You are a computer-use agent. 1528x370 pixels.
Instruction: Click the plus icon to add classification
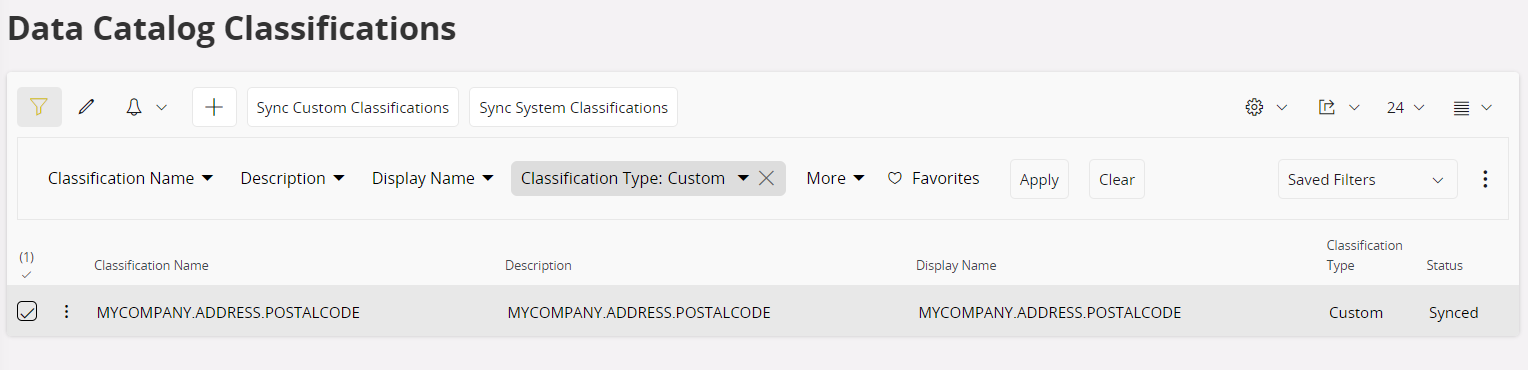(214, 107)
